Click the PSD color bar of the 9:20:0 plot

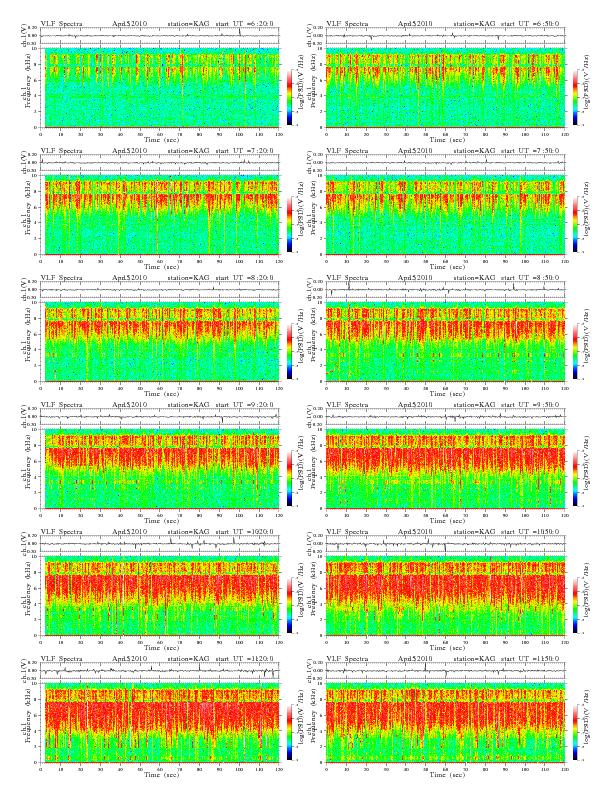[289, 478]
